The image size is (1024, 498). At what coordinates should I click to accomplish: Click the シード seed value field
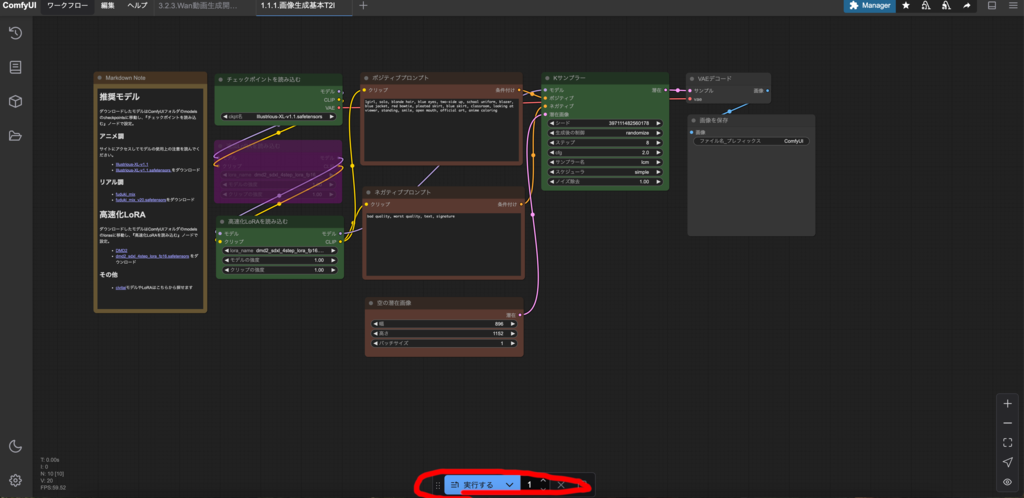click(x=605, y=123)
